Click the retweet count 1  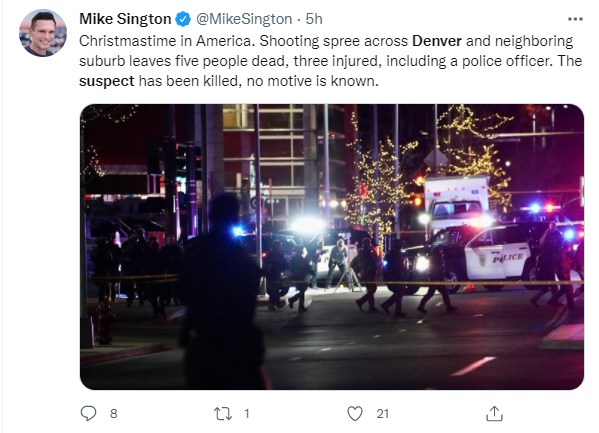pyautogui.click(x=247, y=414)
